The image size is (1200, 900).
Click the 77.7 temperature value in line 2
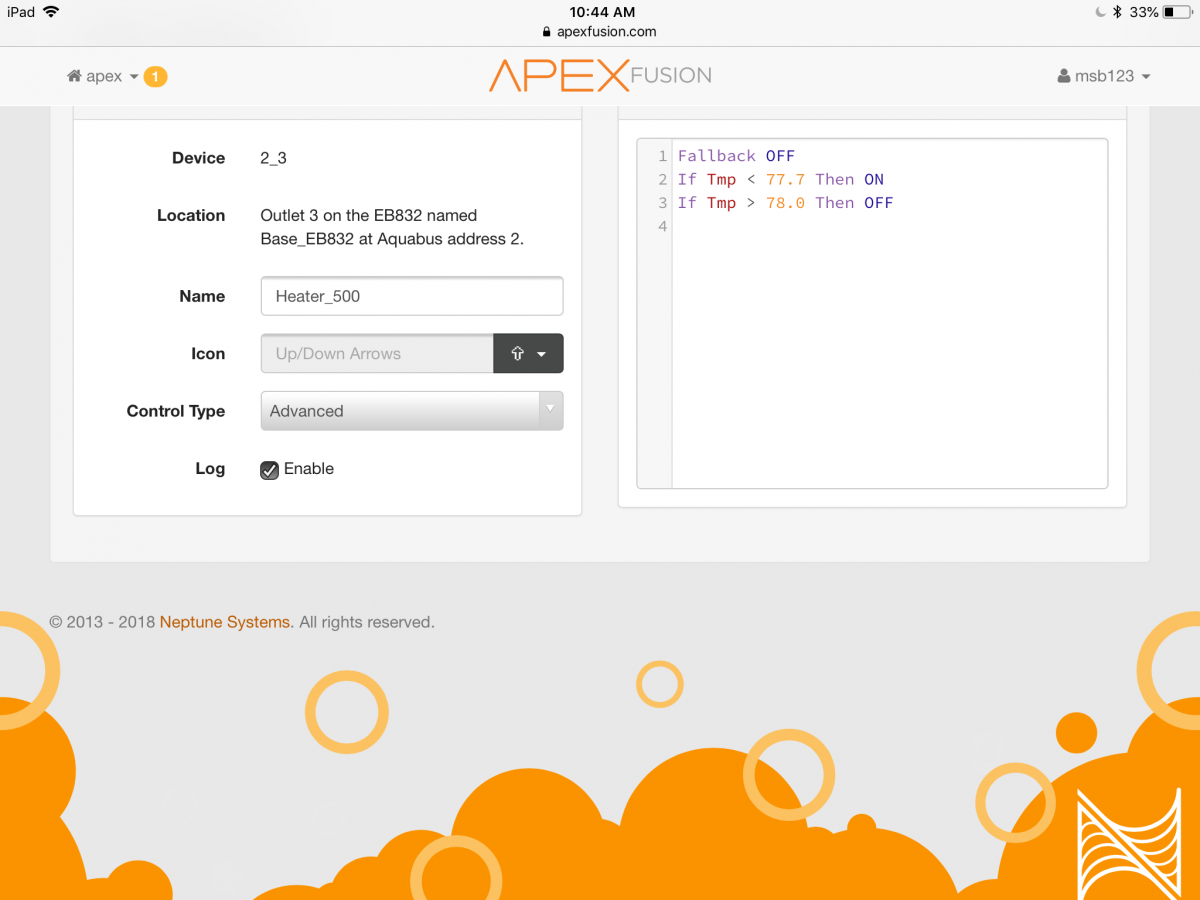pos(785,180)
